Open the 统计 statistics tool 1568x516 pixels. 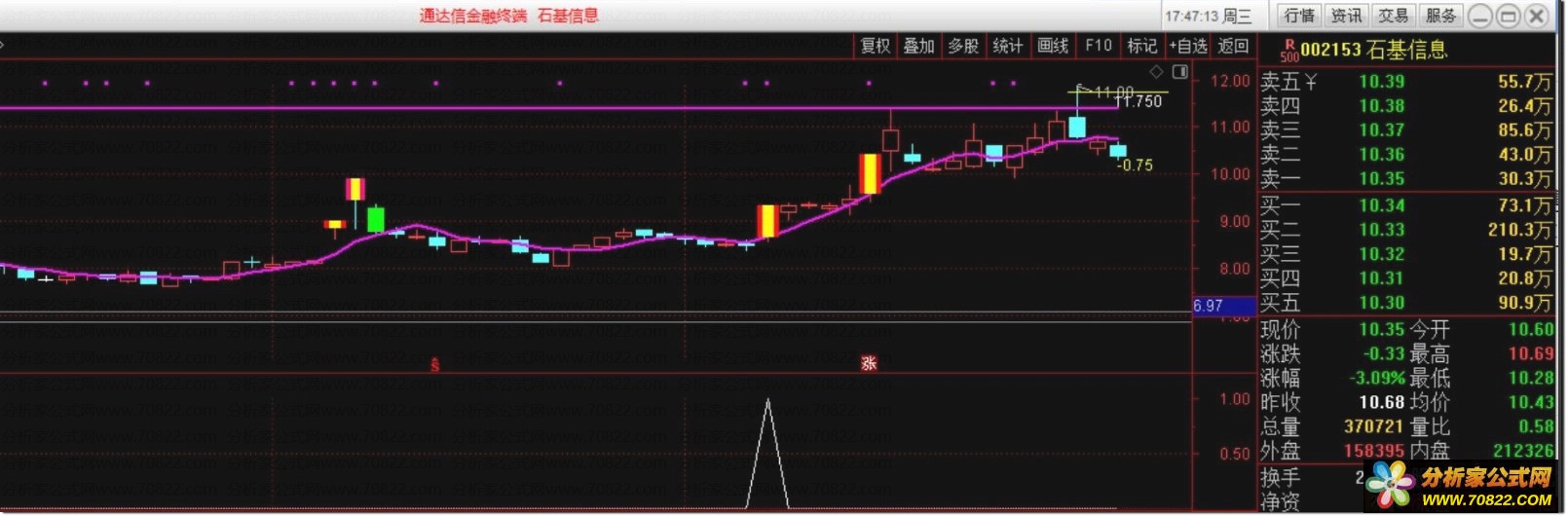tap(1008, 46)
